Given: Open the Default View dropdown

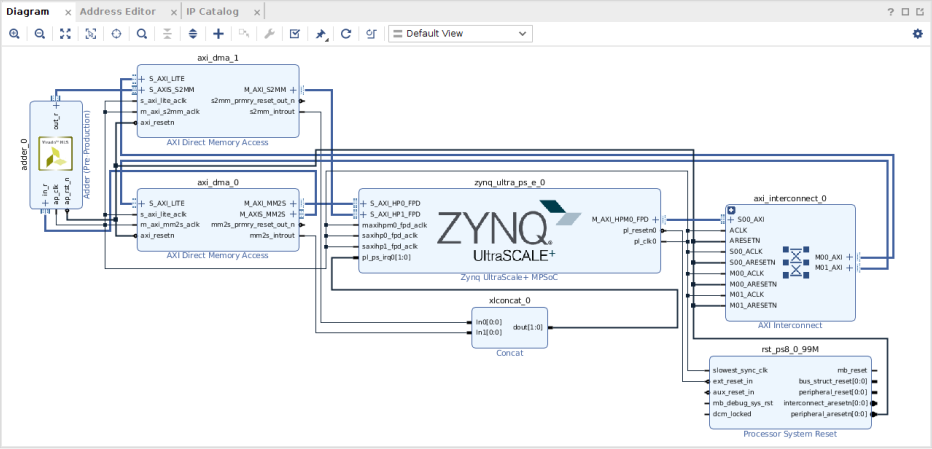Looking at the screenshot, I should click(460, 34).
